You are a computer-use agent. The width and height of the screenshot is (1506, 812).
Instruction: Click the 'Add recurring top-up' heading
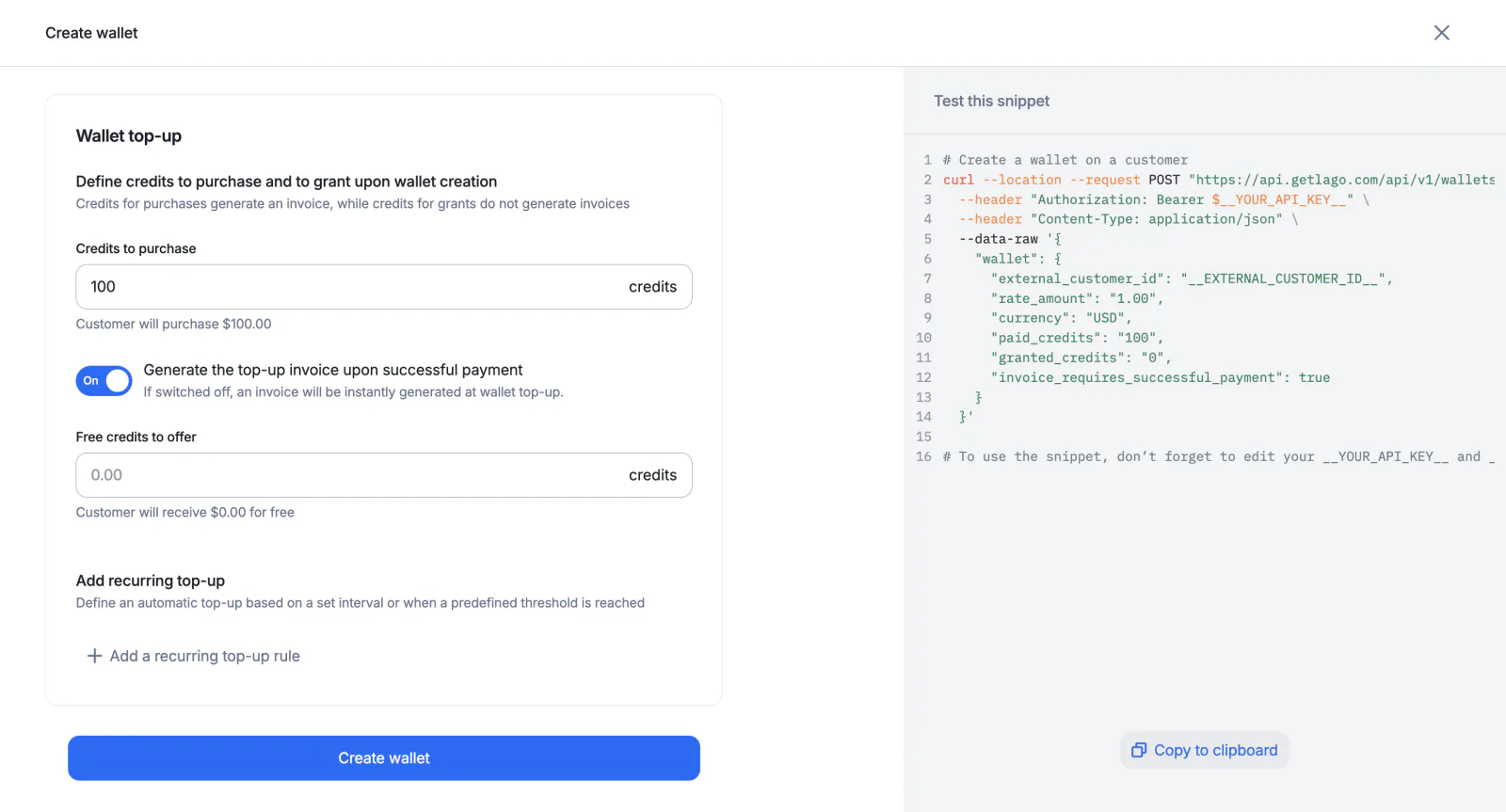(151, 581)
